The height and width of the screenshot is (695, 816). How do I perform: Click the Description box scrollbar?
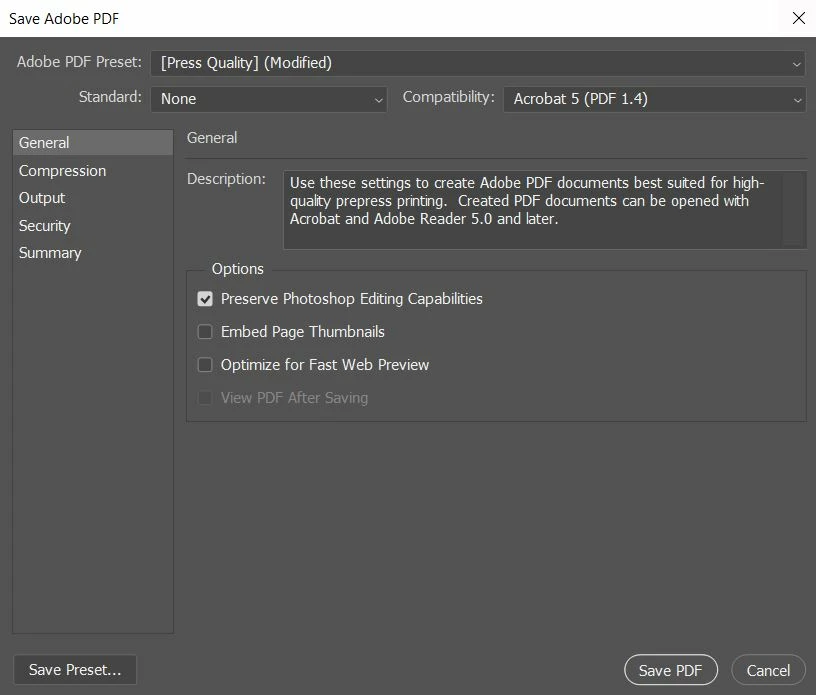click(x=794, y=210)
